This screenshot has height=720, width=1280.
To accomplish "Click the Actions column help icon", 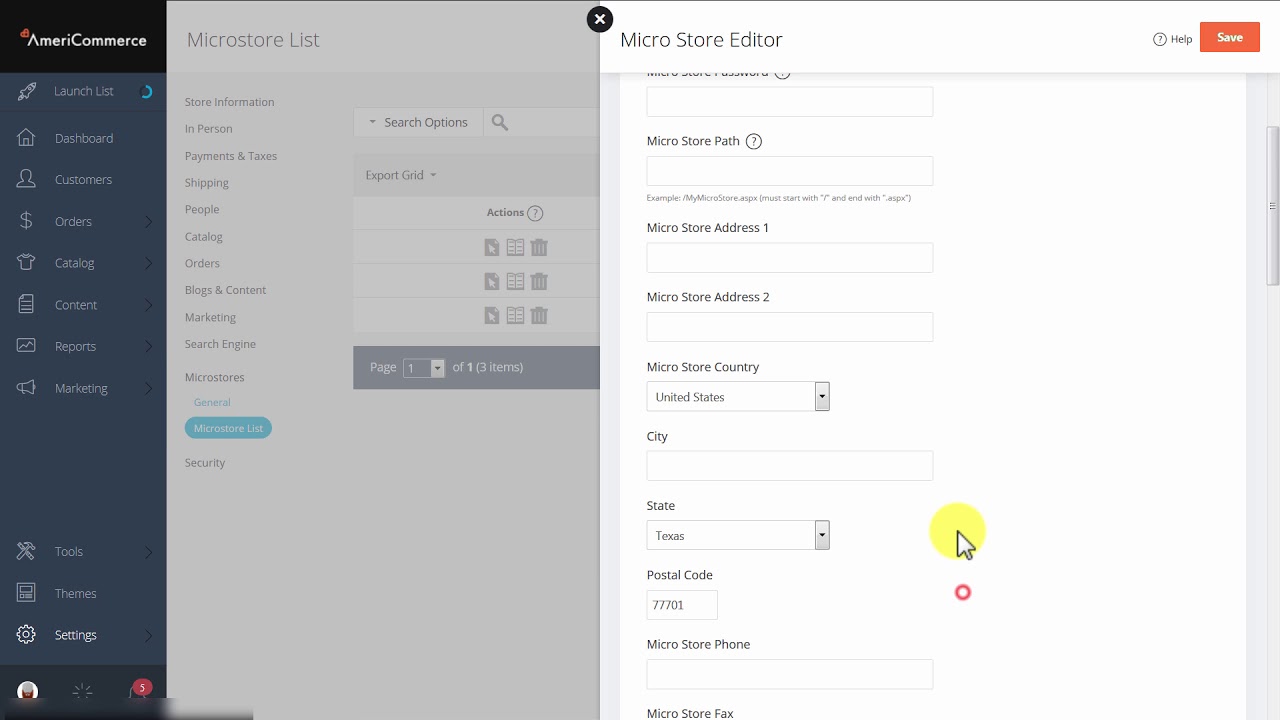I will pyautogui.click(x=535, y=213).
